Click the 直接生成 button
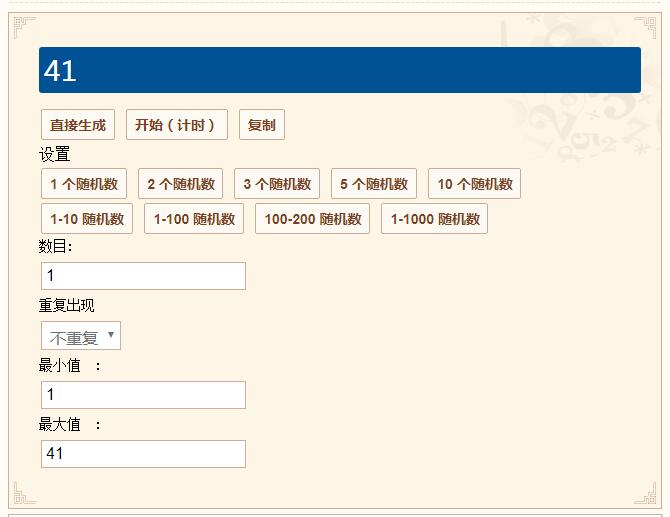This screenshot has height=517, width=670. tap(78, 125)
